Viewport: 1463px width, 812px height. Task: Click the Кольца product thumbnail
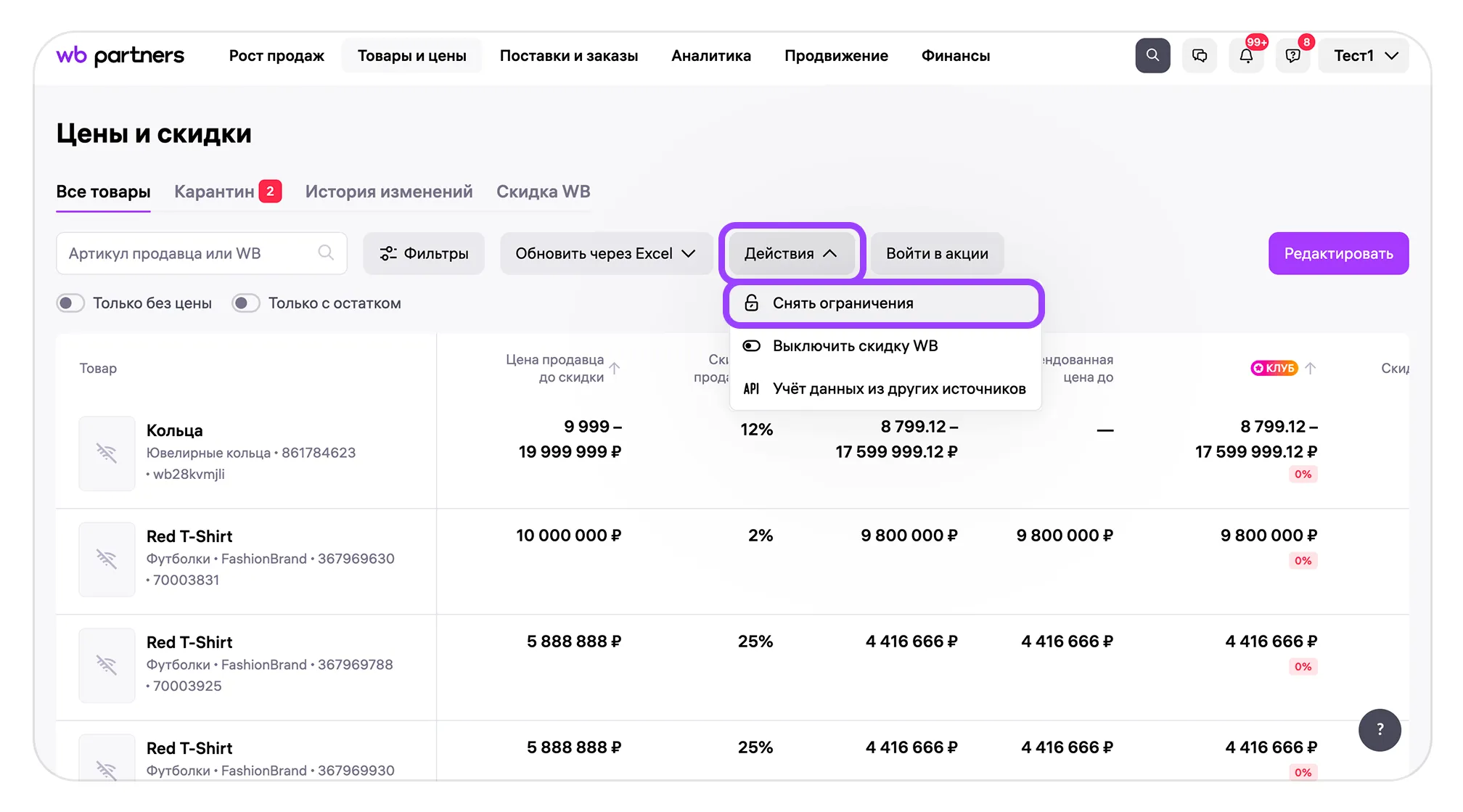click(107, 454)
